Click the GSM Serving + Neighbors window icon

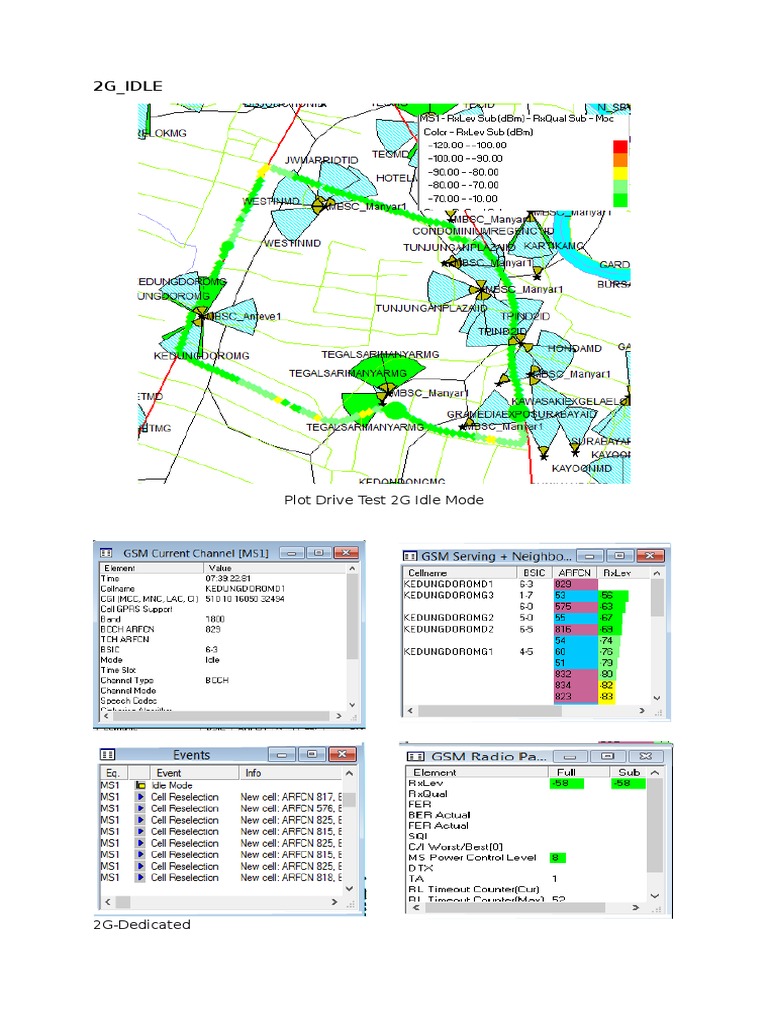click(410, 556)
